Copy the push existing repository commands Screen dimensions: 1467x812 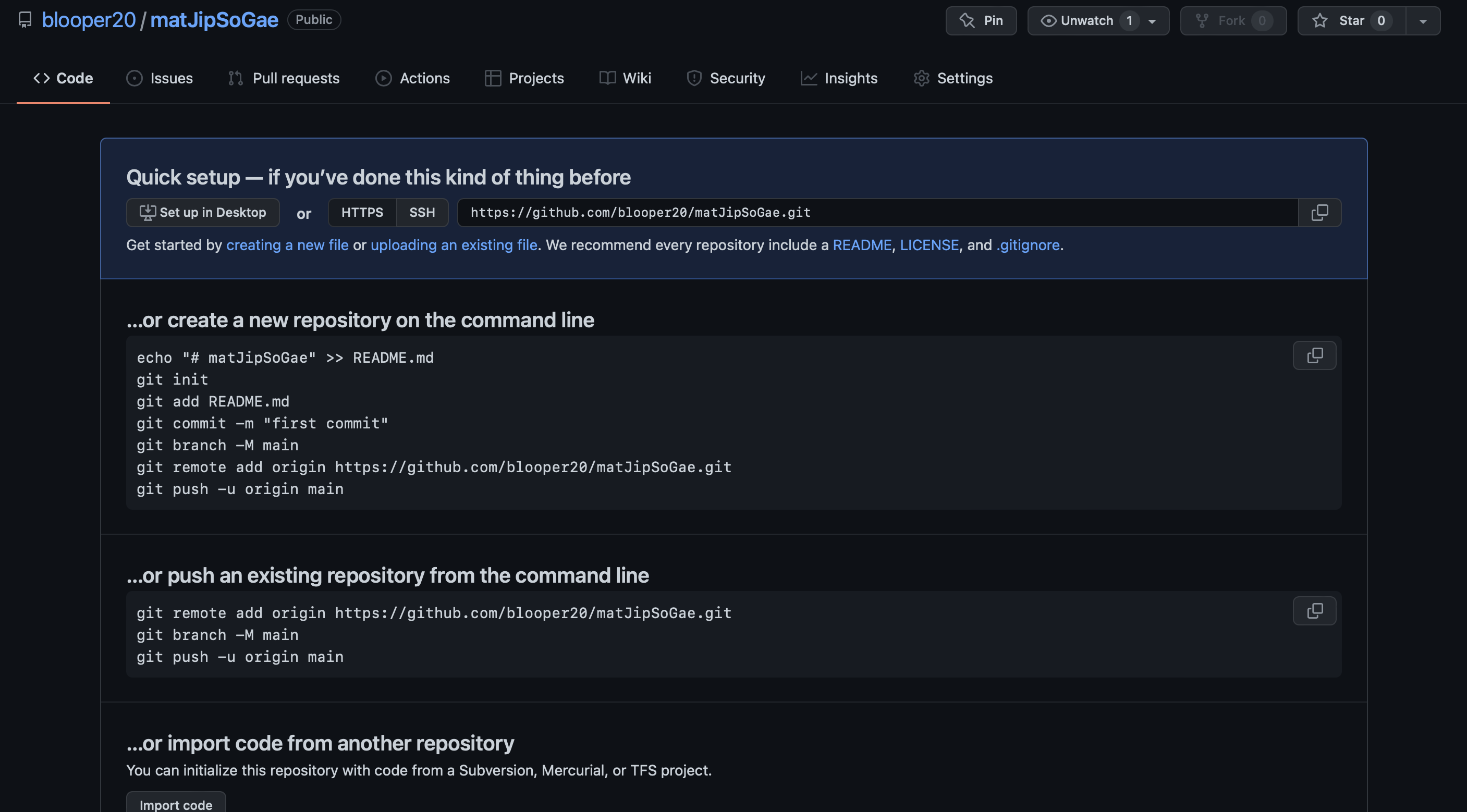click(1314, 611)
